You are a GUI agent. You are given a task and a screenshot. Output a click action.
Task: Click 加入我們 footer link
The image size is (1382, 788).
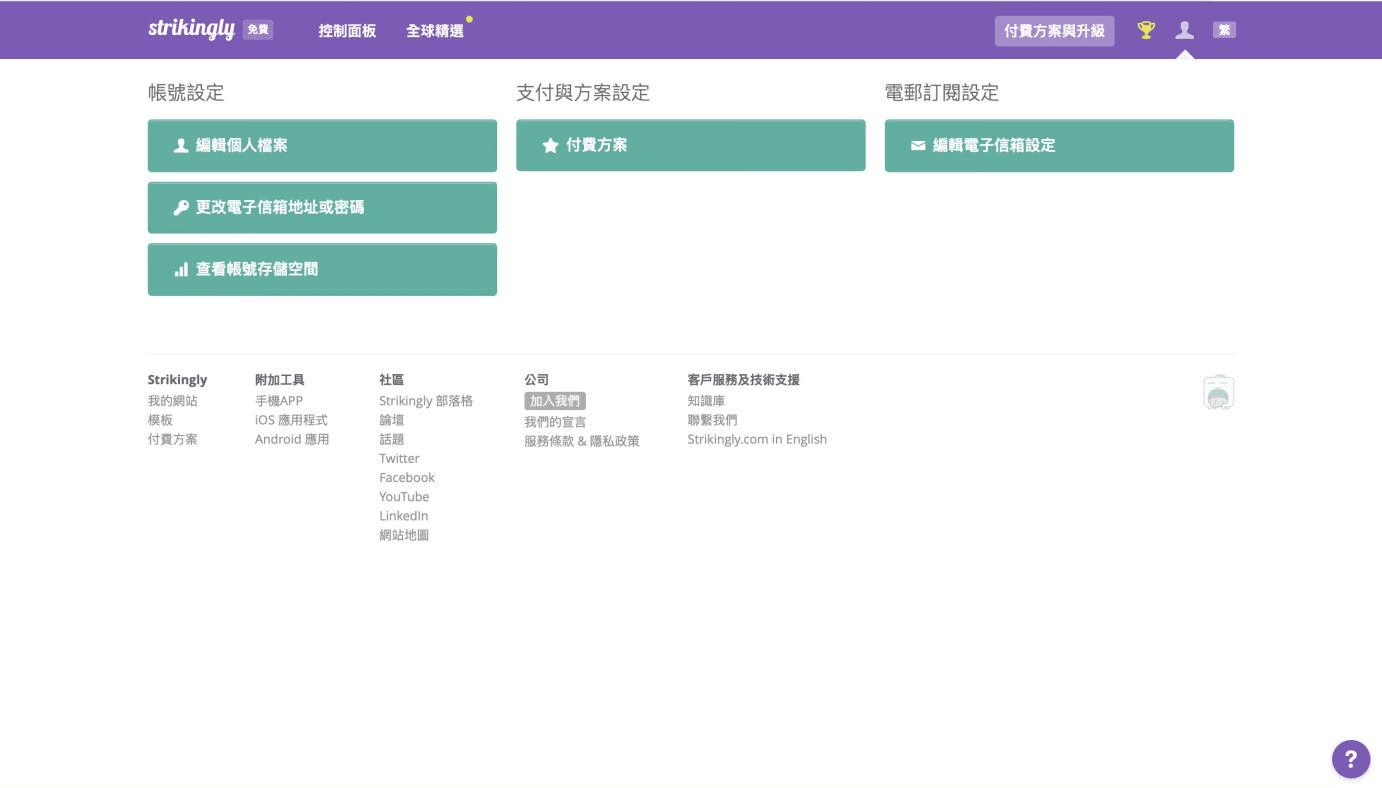(554, 401)
